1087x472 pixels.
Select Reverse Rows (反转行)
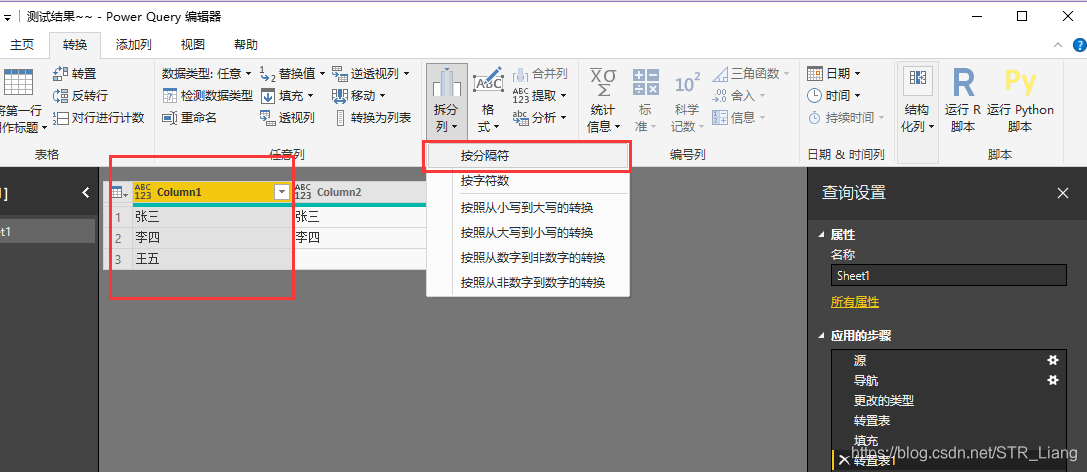tap(80, 96)
